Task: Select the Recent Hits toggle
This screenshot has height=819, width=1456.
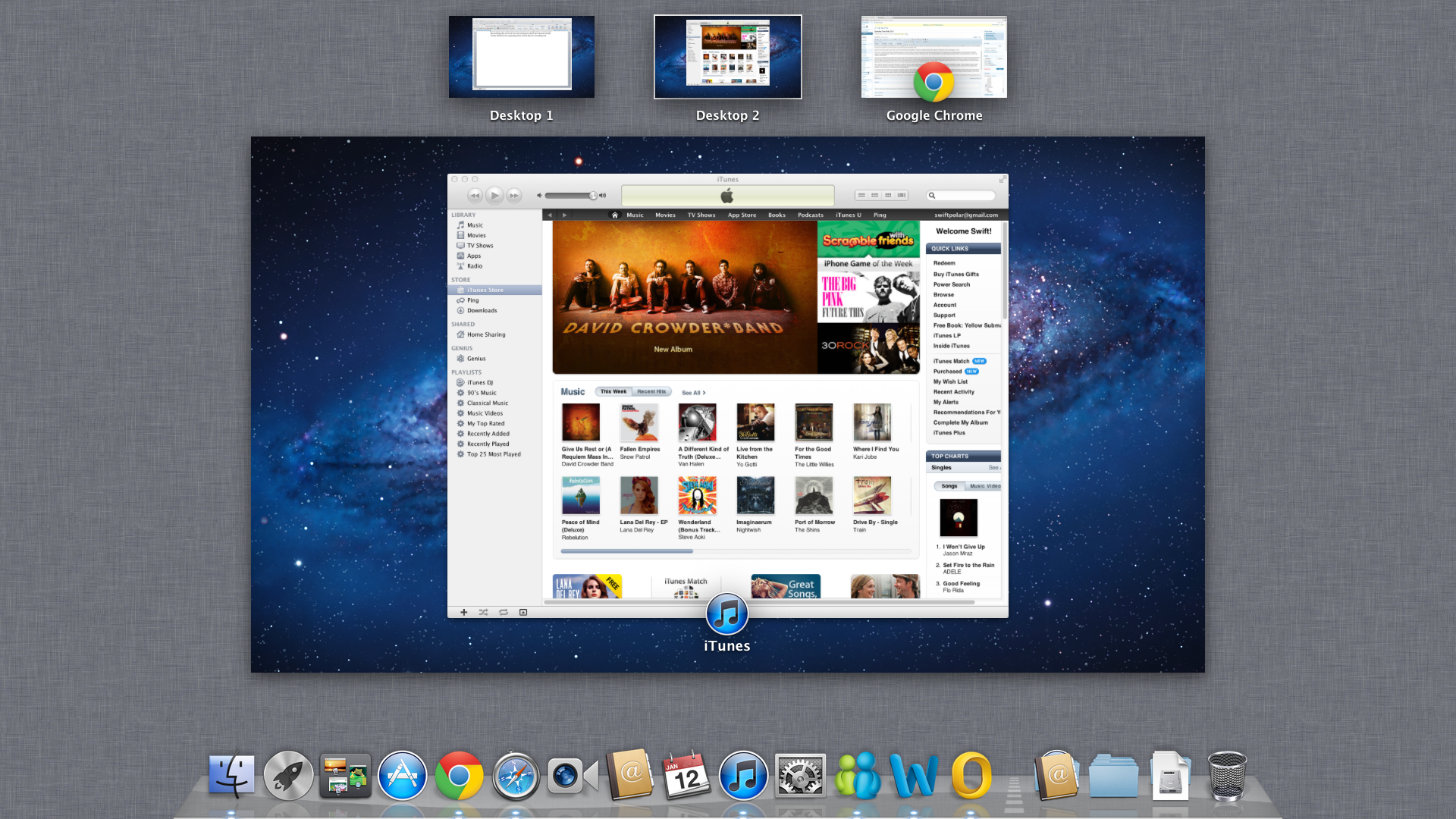Action: pyautogui.click(x=651, y=392)
